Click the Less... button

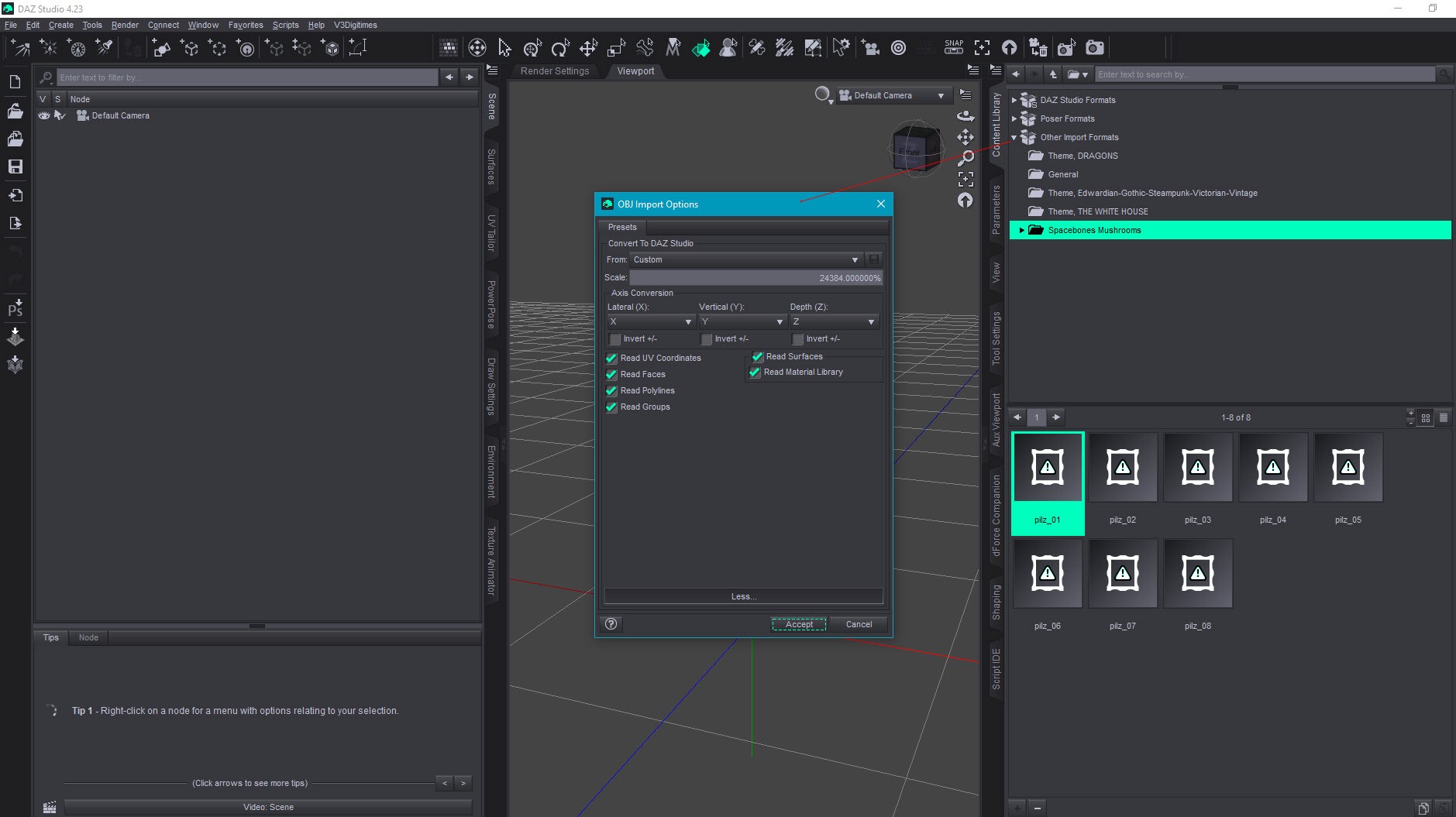point(744,596)
